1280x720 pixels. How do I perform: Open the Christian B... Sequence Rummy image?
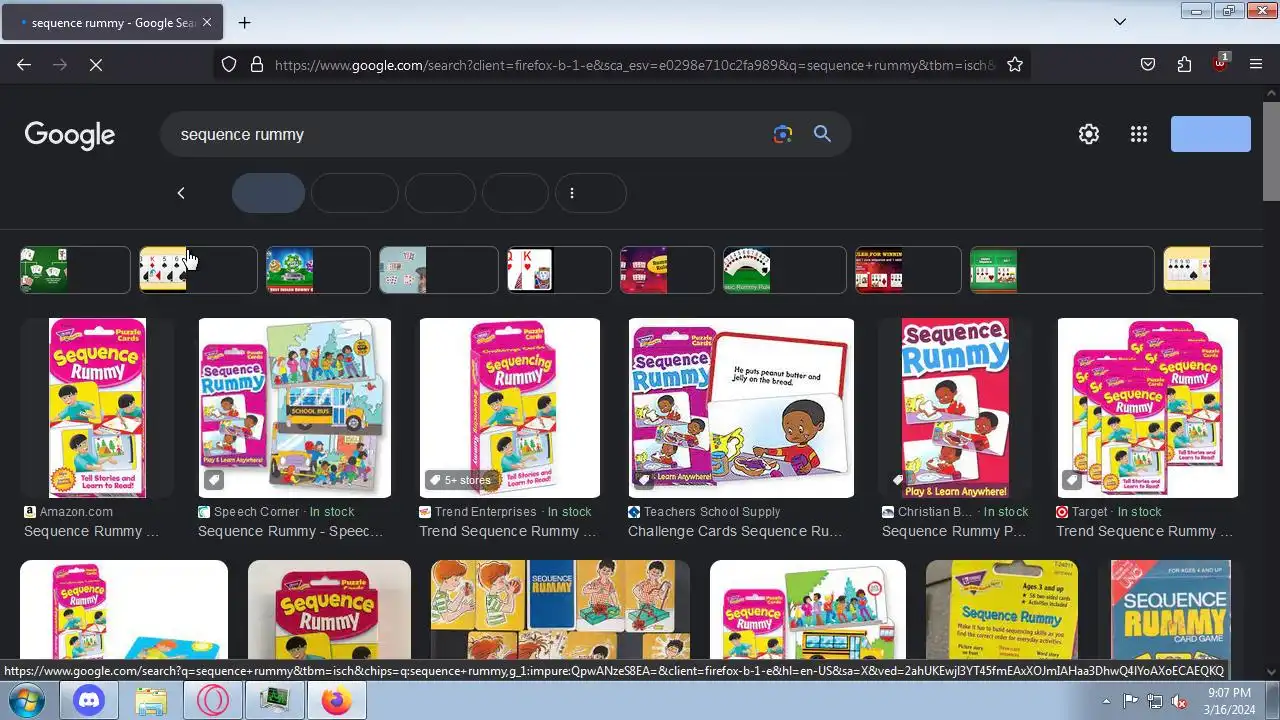click(x=955, y=408)
